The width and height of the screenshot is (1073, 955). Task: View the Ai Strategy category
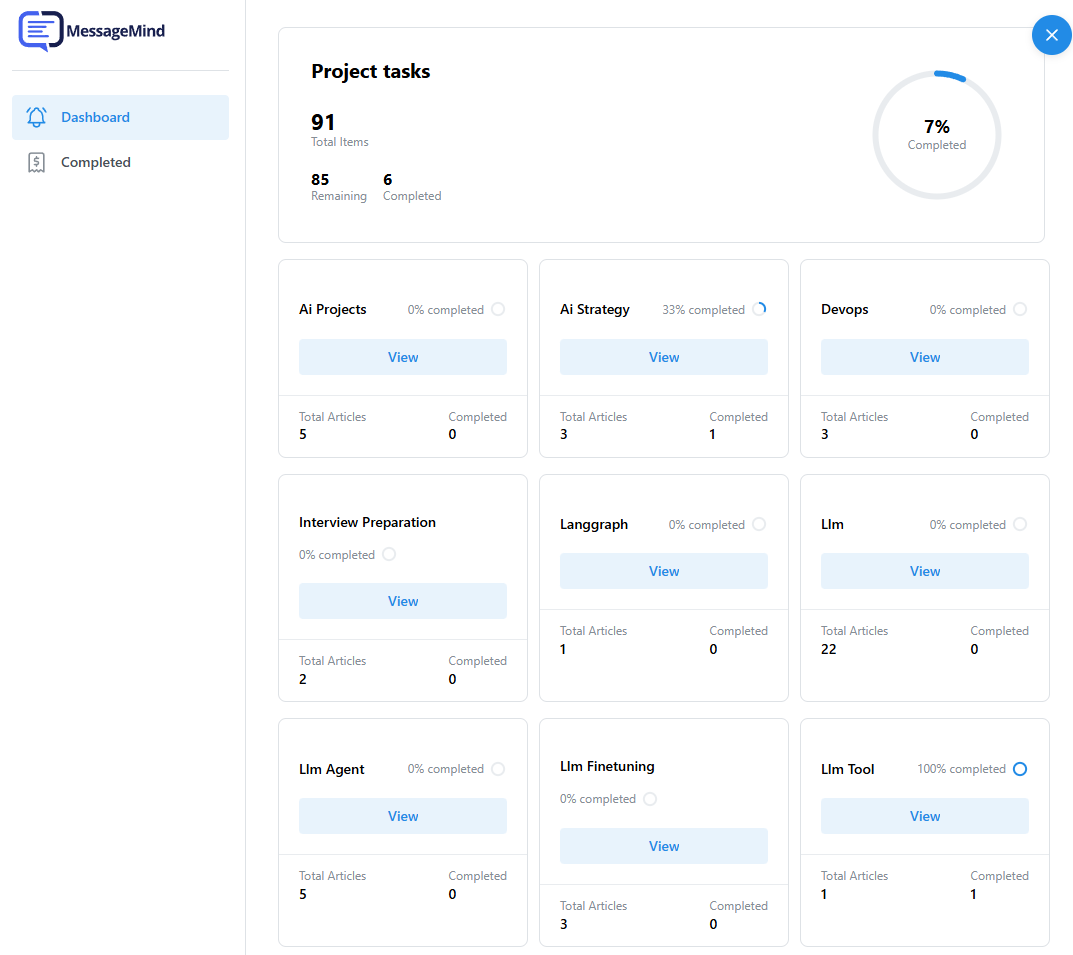(664, 357)
